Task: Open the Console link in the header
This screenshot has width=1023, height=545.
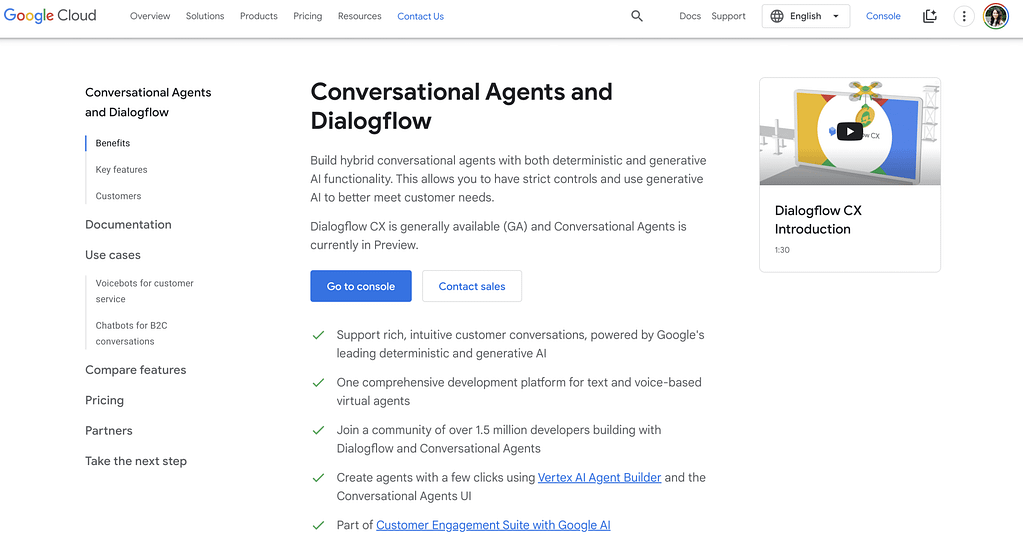Action: pos(883,16)
